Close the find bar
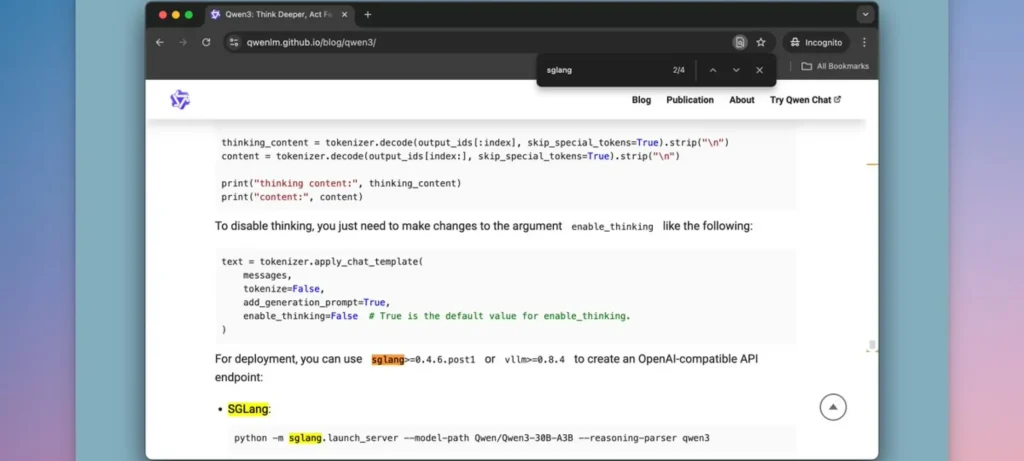1024x461 pixels. (759, 70)
